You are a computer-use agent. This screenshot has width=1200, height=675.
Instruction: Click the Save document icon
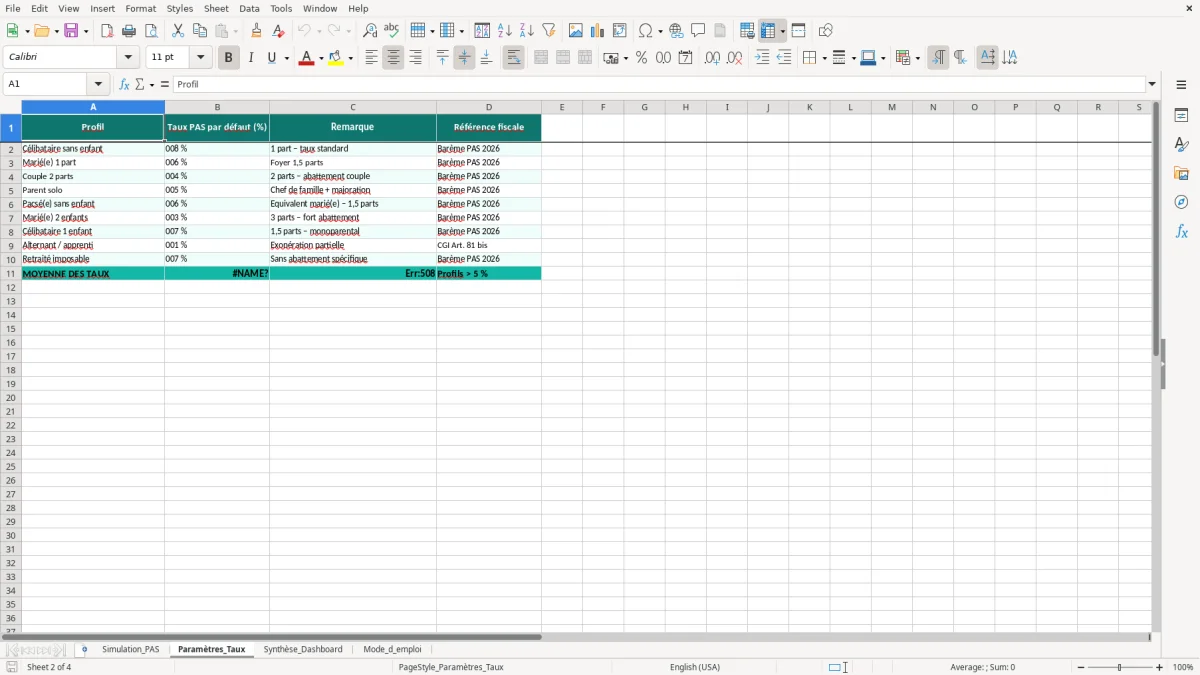[x=71, y=31]
